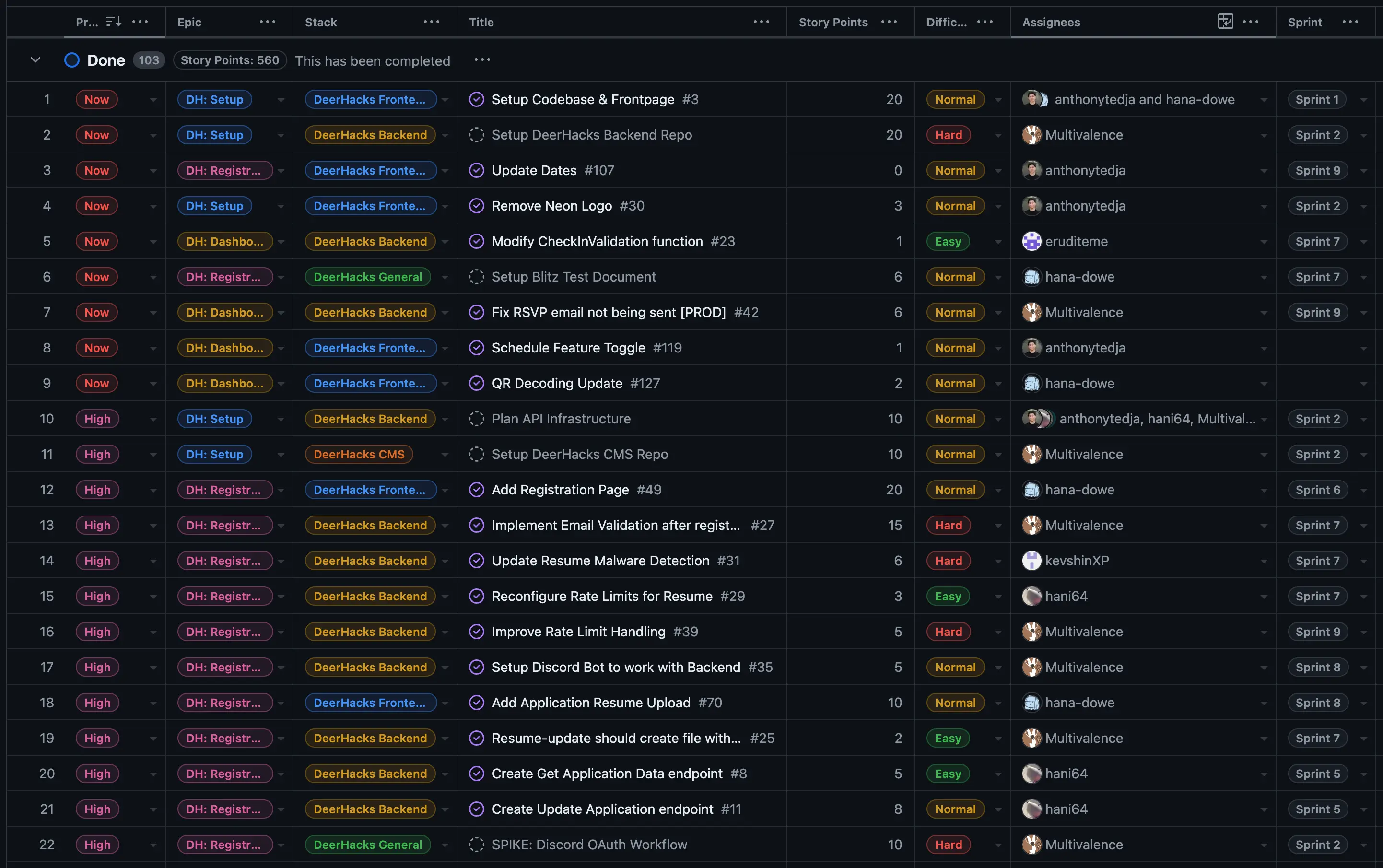This screenshot has height=868, width=1383.
Task: Open the Difficulty column options menu
Action: (985, 22)
